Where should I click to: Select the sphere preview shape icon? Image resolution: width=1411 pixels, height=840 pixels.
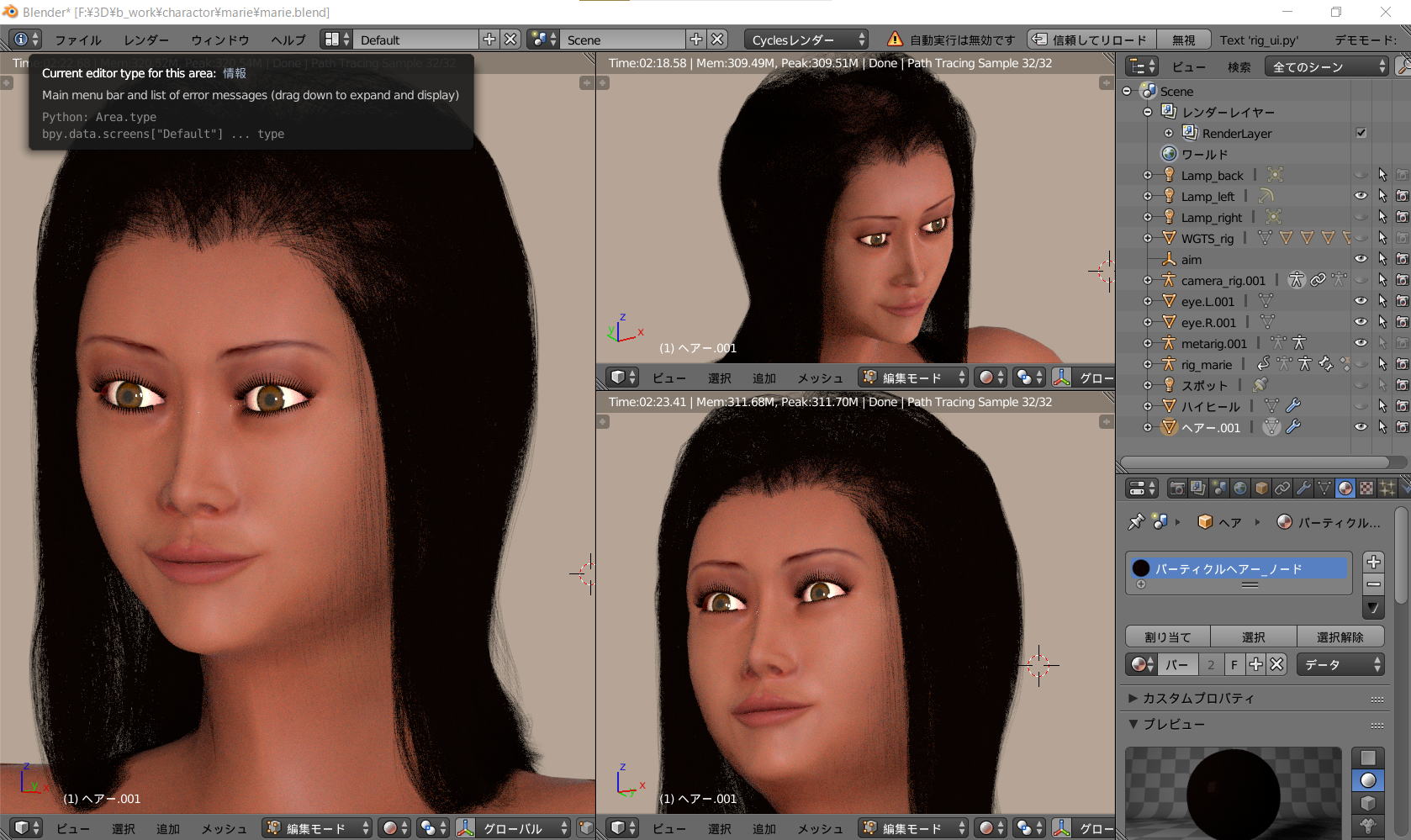tap(1368, 780)
